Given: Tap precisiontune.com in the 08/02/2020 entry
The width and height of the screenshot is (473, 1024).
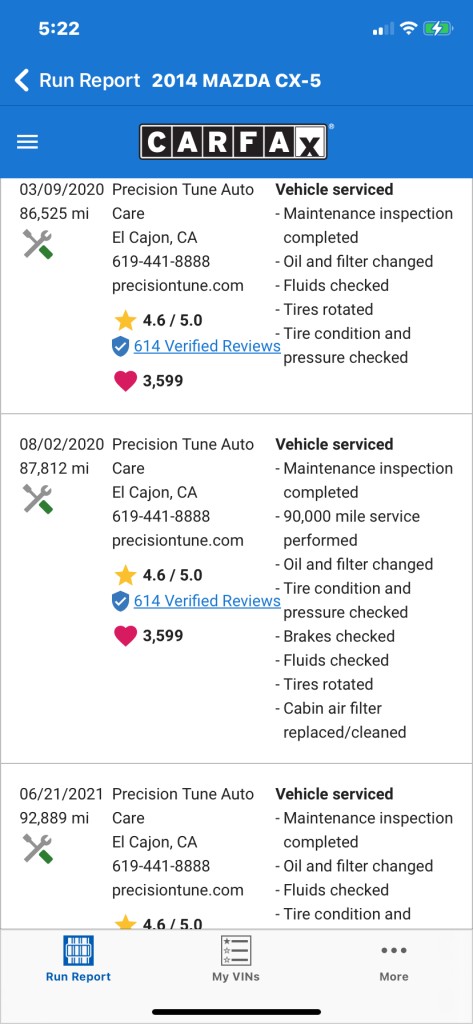Looking at the screenshot, I should coord(178,540).
